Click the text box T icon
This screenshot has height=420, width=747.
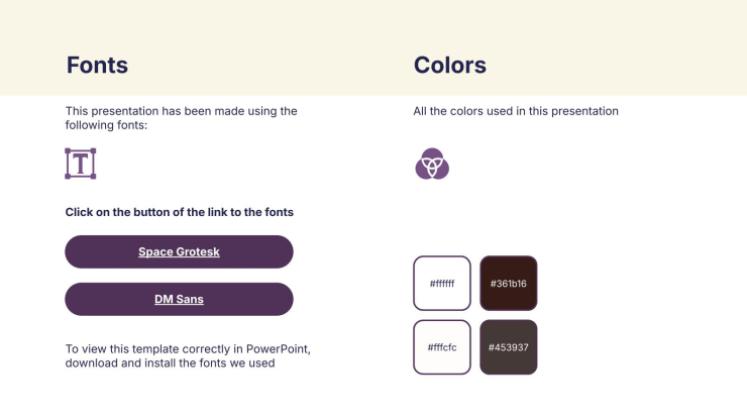click(x=80, y=163)
